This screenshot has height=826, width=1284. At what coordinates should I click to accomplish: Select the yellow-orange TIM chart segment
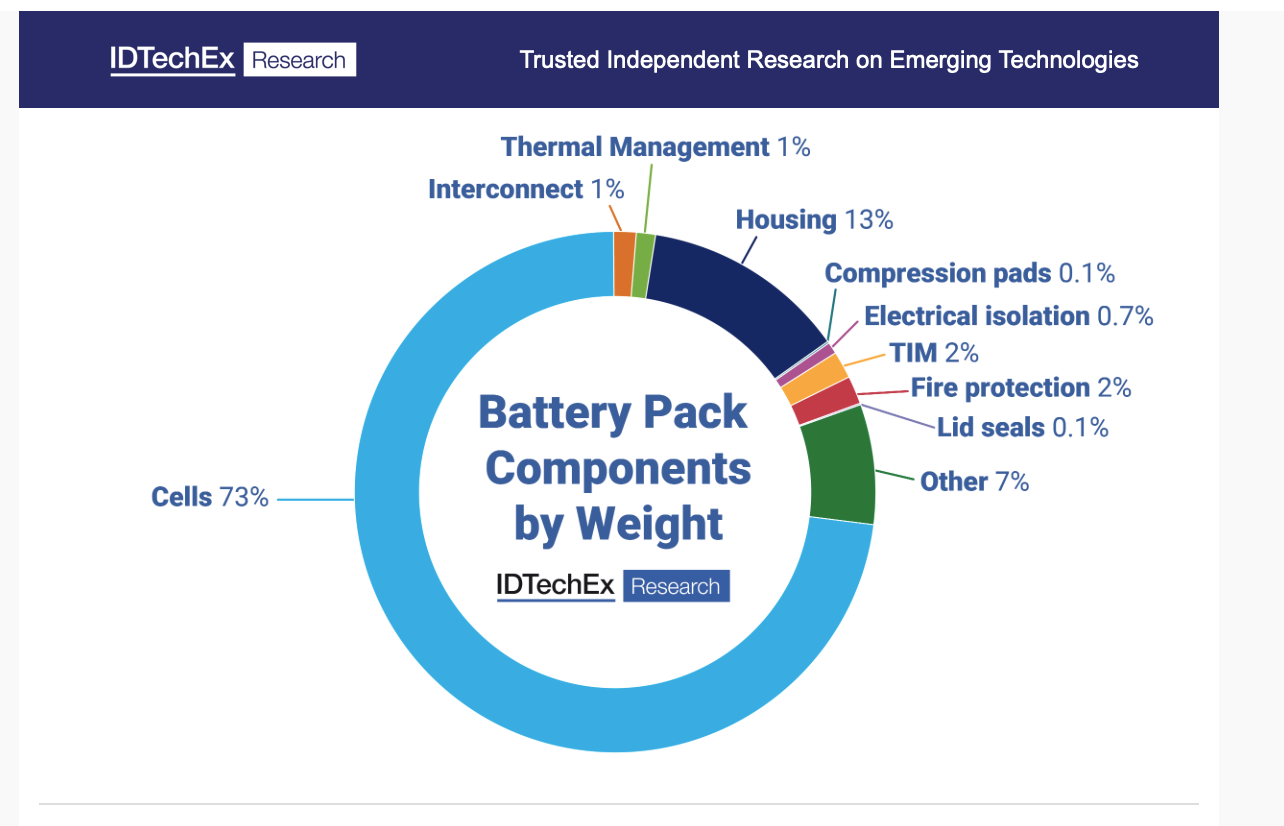click(x=813, y=378)
